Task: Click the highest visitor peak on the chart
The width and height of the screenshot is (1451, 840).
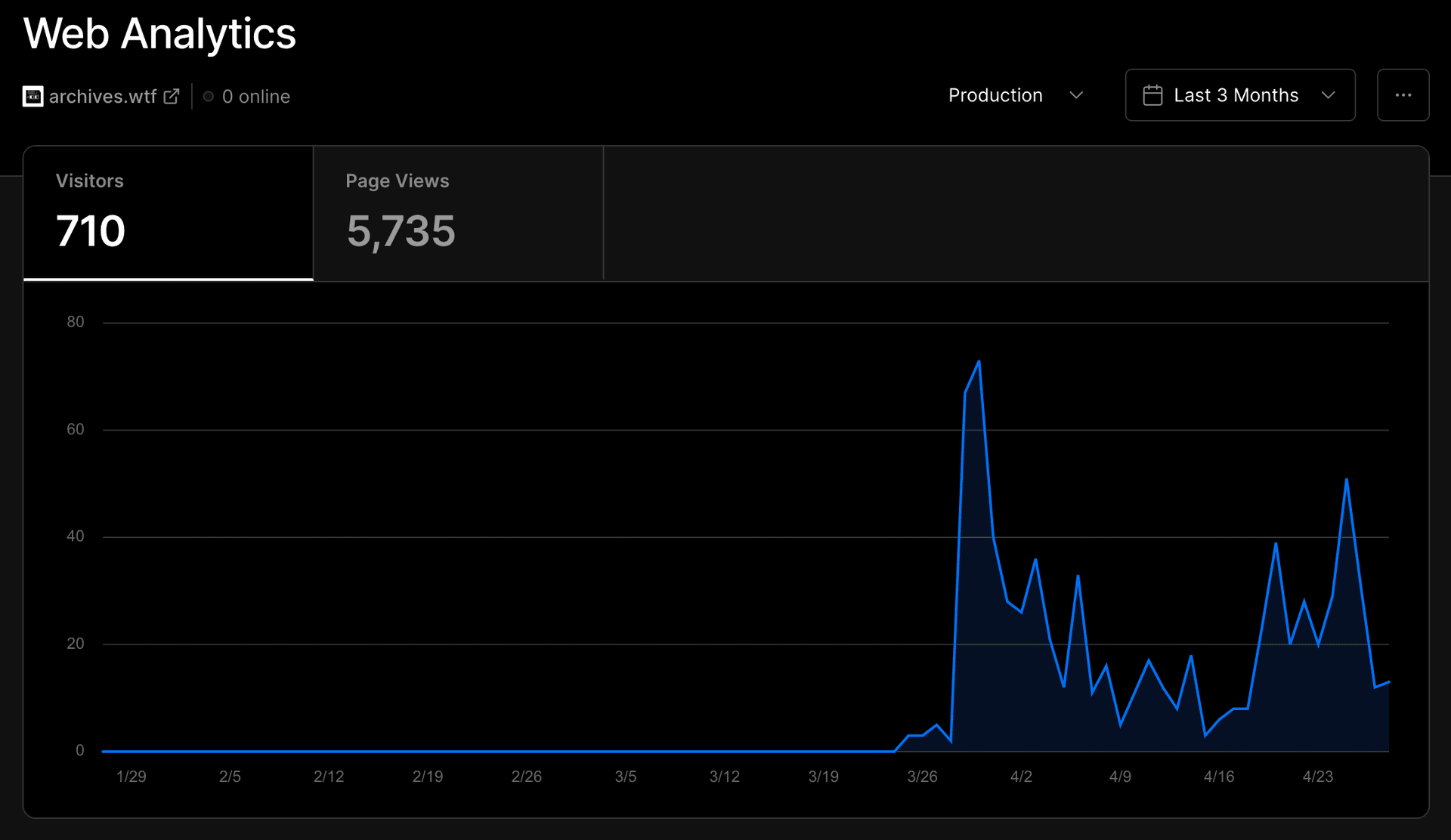Action: coord(979,362)
